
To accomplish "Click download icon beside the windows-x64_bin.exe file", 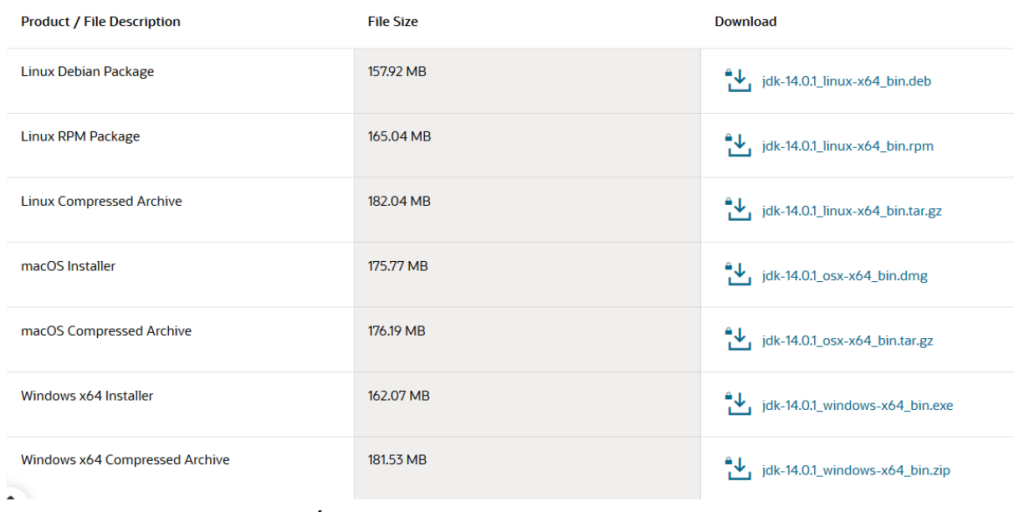I will (x=737, y=405).
